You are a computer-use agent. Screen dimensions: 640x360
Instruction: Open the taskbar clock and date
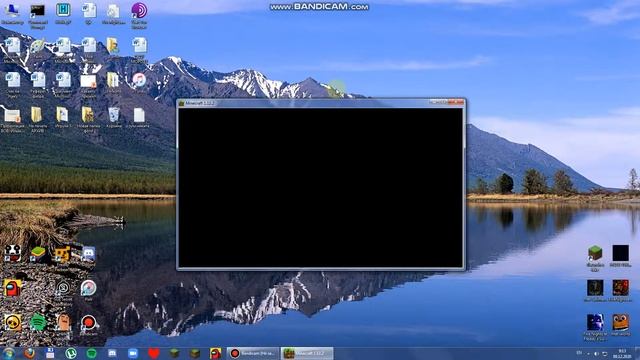click(622, 353)
